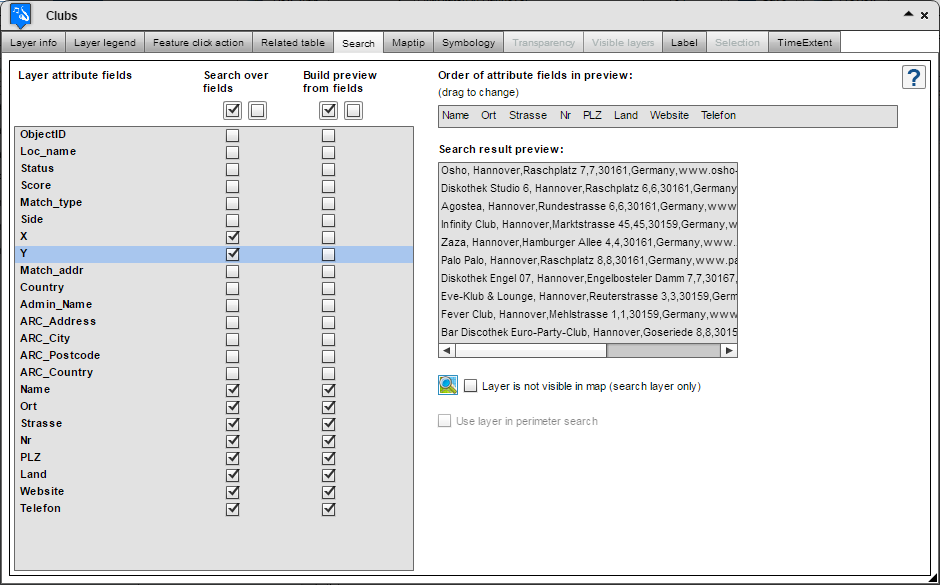Disable search over X field
Viewport: 940px width, 585px height.
pos(233,237)
